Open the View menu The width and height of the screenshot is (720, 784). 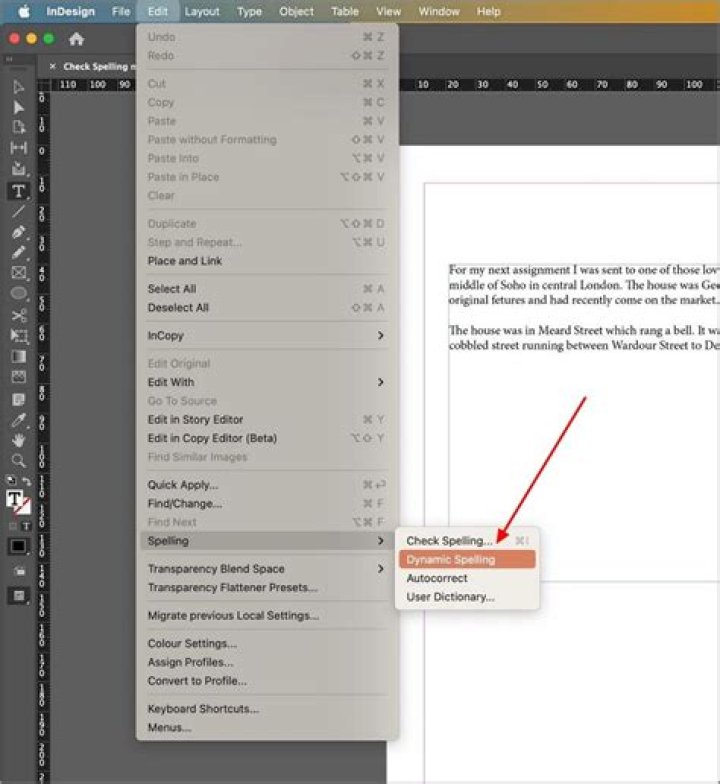tap(388, 11)
